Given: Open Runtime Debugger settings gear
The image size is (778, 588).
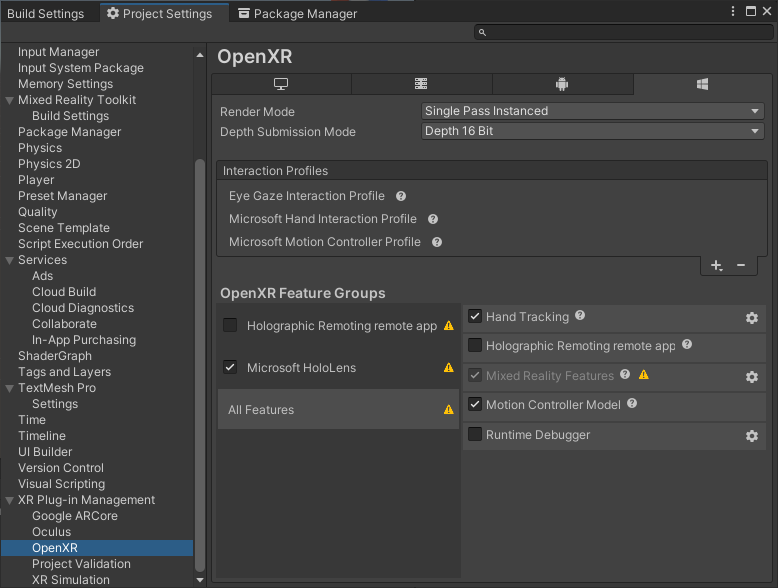Looking at the screenshot, I should coord(752,436).
